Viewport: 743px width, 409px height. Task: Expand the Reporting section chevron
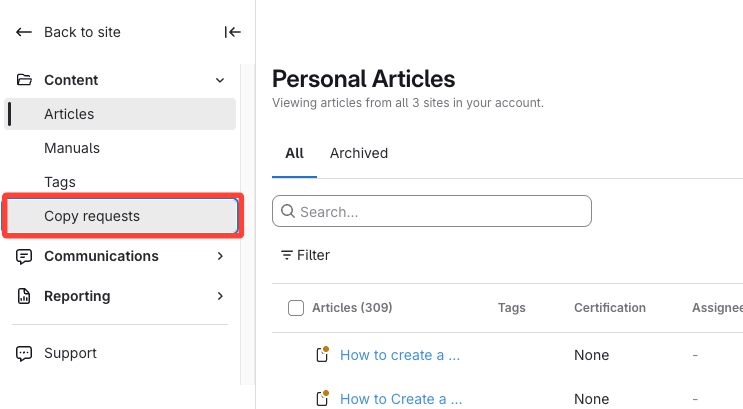pos(221,296)
